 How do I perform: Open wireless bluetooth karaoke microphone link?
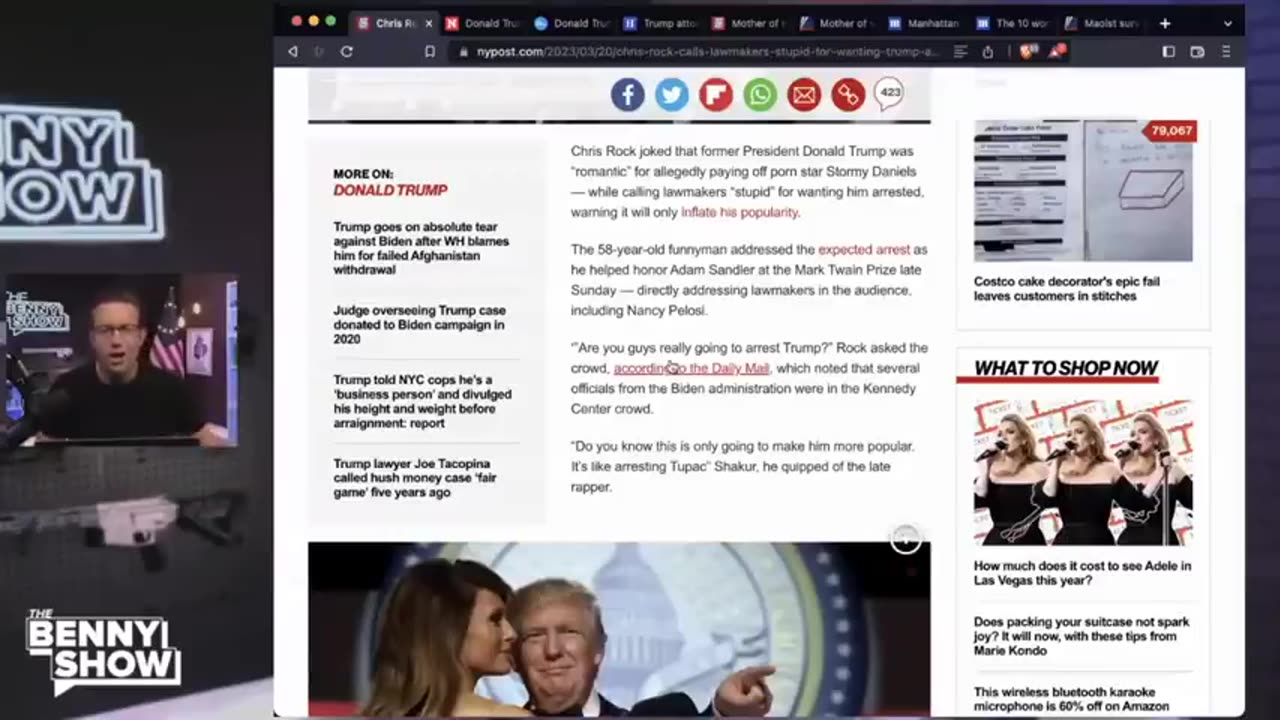pyautogui.click(x=1071, y=699)
